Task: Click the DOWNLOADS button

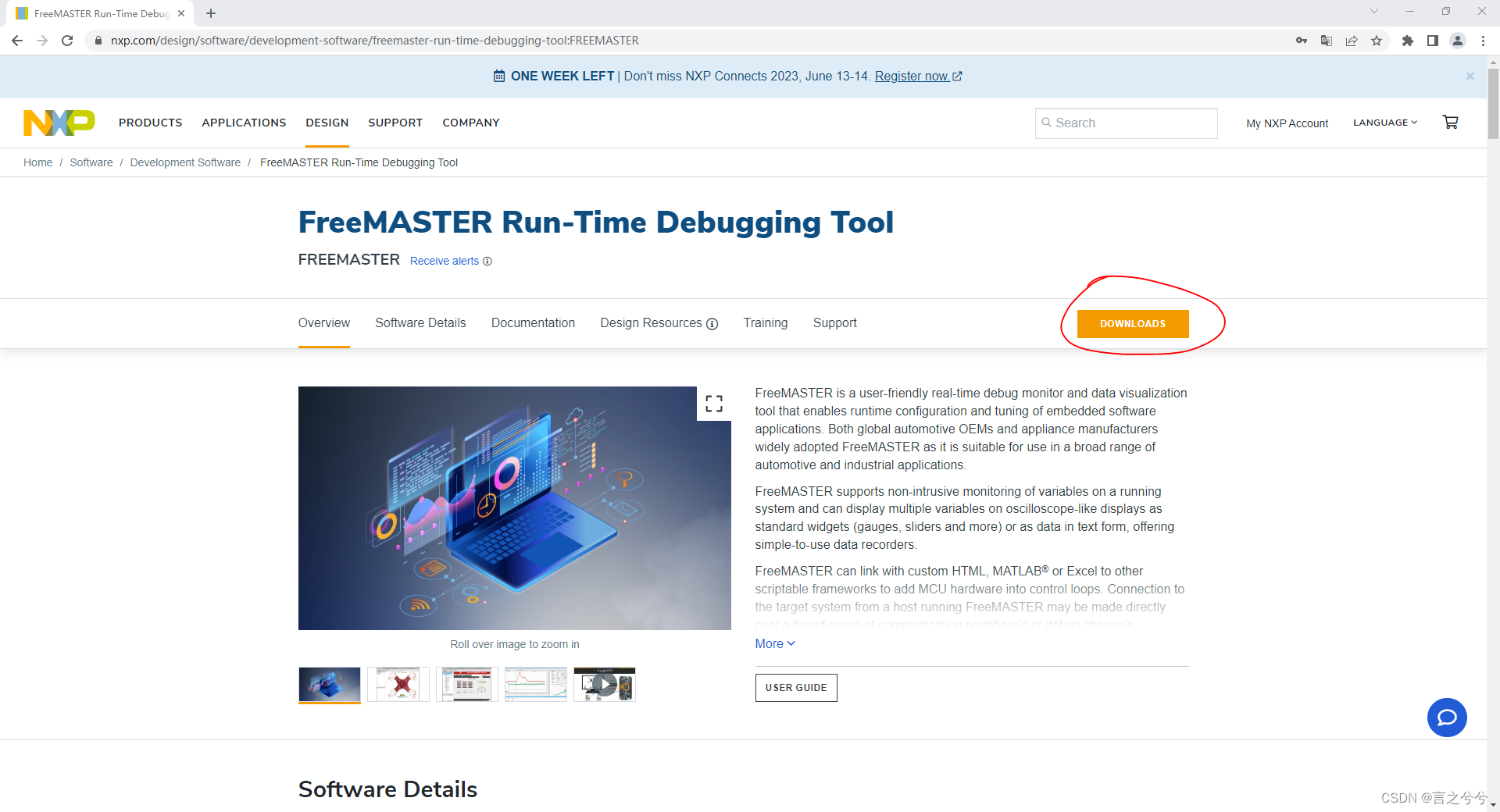Action: (1132, 323)
